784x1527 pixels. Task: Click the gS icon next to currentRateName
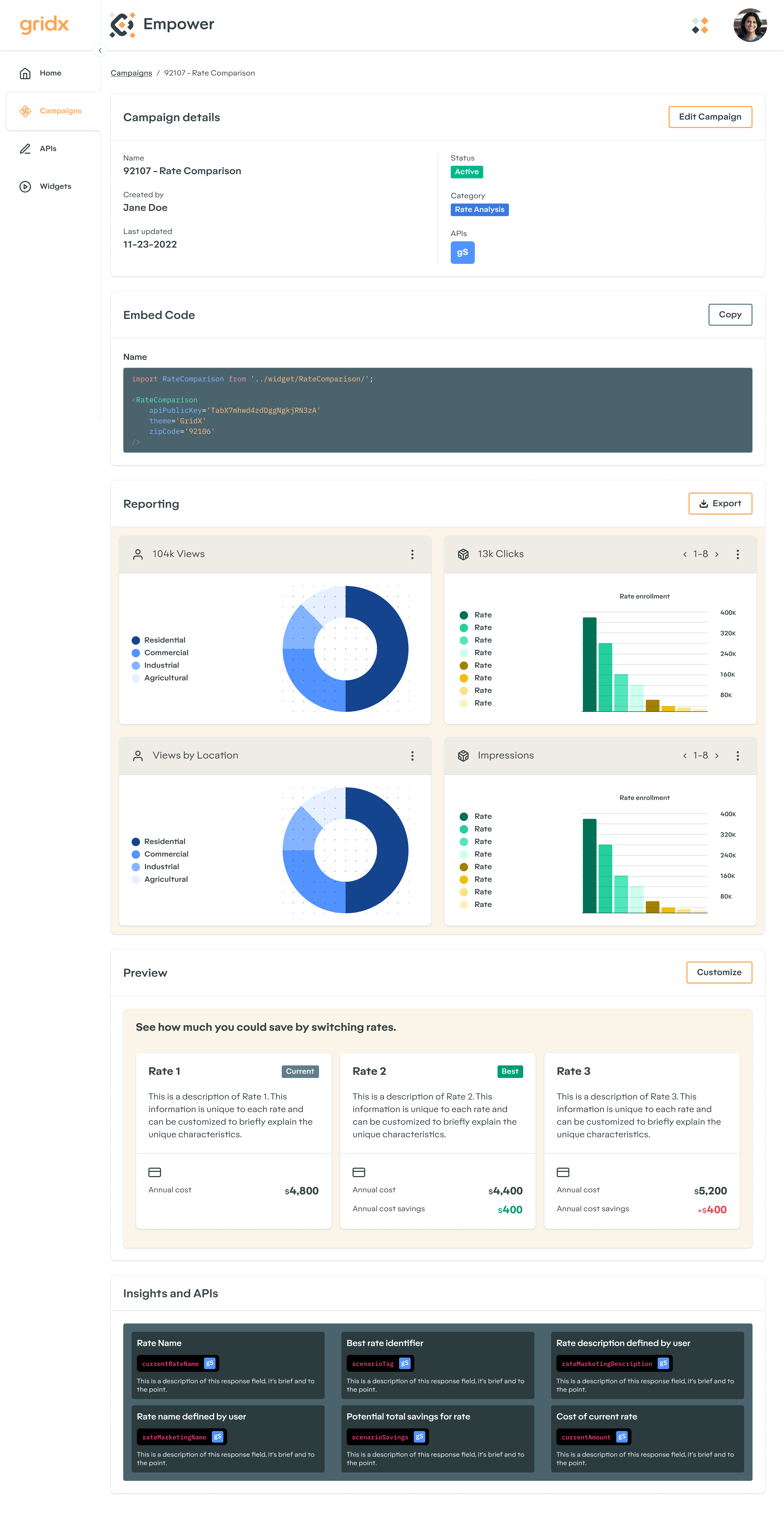pos(209,1363)
